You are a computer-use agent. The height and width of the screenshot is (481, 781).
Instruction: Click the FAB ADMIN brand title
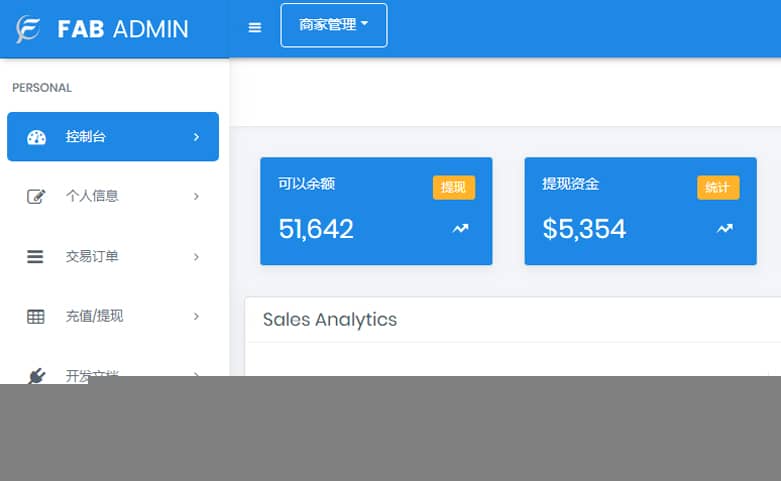tap(123, 29)
